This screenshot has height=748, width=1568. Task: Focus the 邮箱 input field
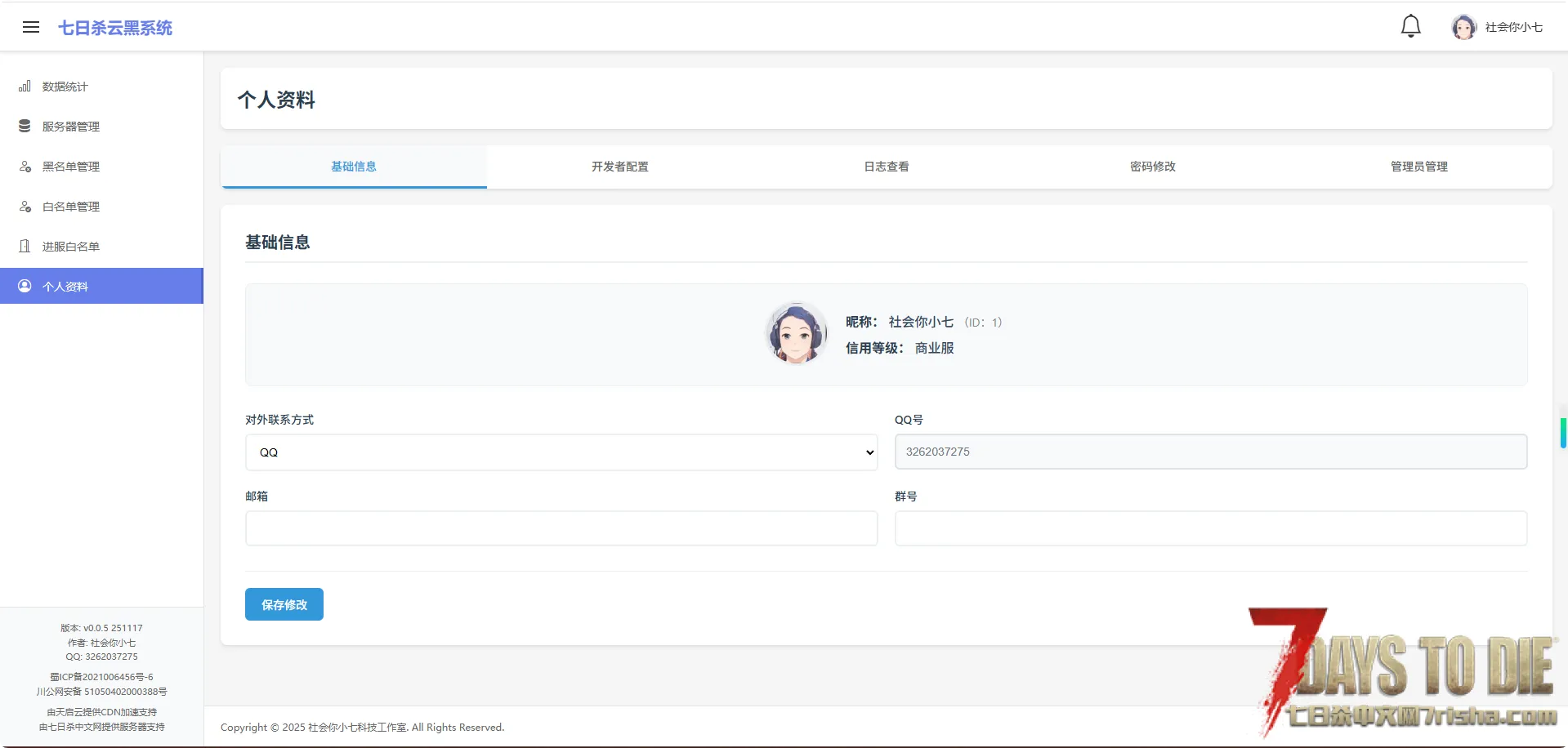coord(561,528)
